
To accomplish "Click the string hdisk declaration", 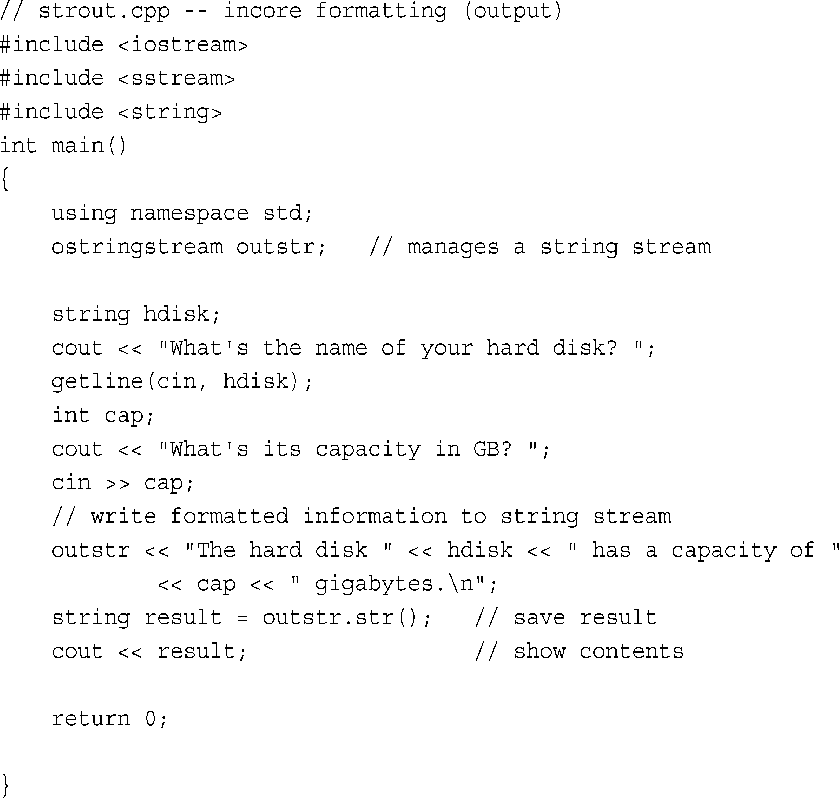I will (136, 315).
